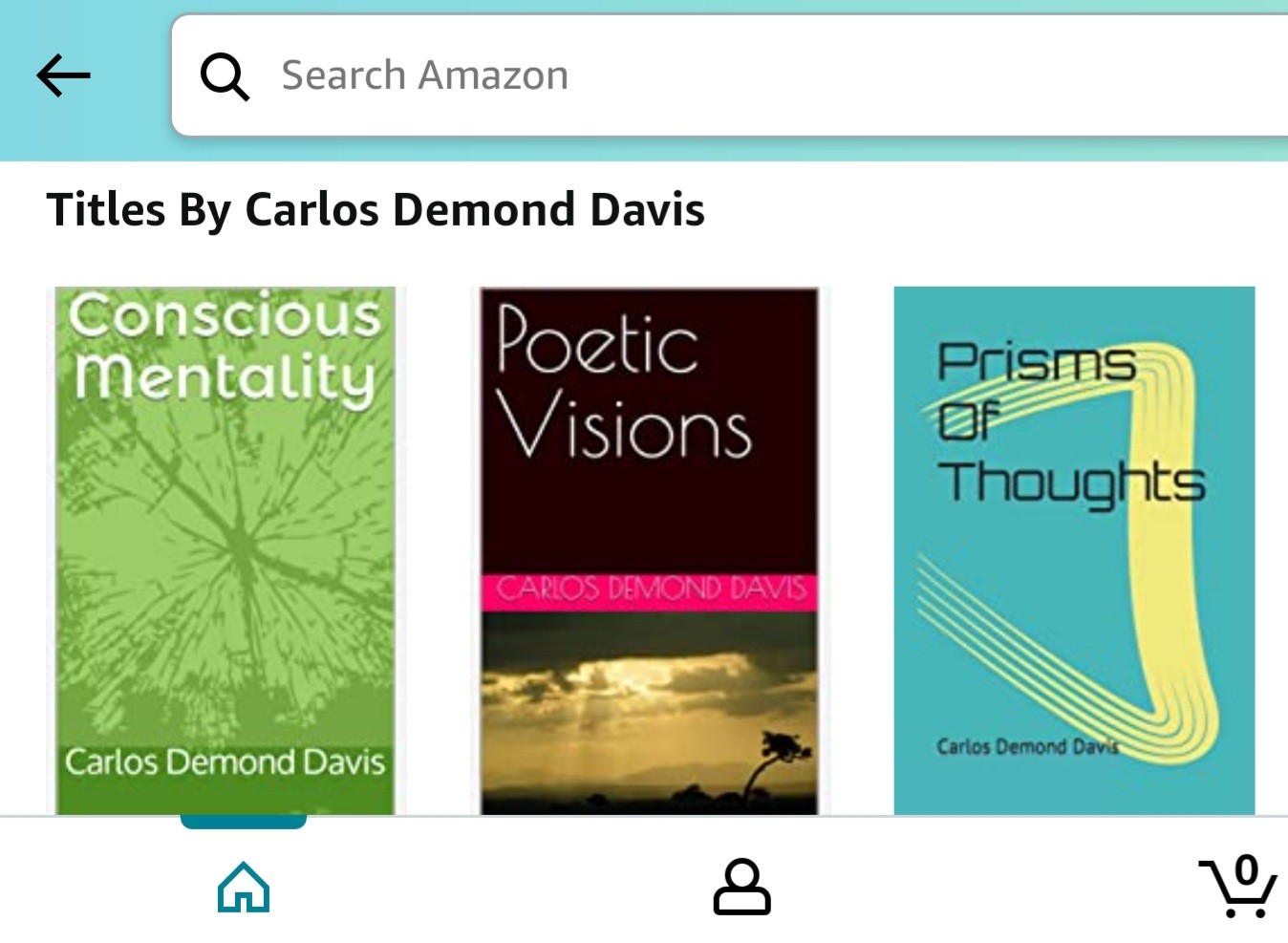1288x943 pixels.
Task: Open the Home tab icon
Action: tap(244, 888)
